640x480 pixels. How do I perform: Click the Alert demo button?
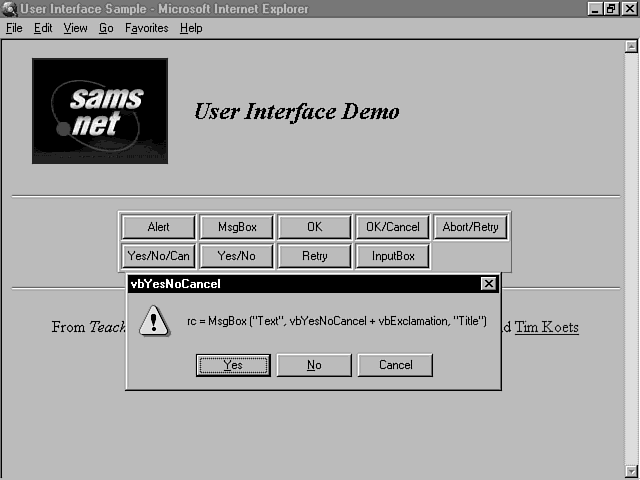158,227
